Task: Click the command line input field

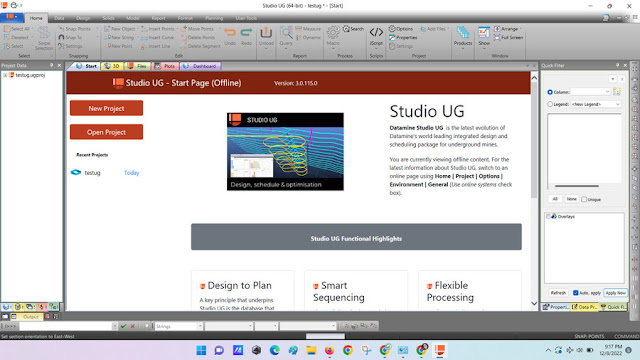Action: pos(65,326)
